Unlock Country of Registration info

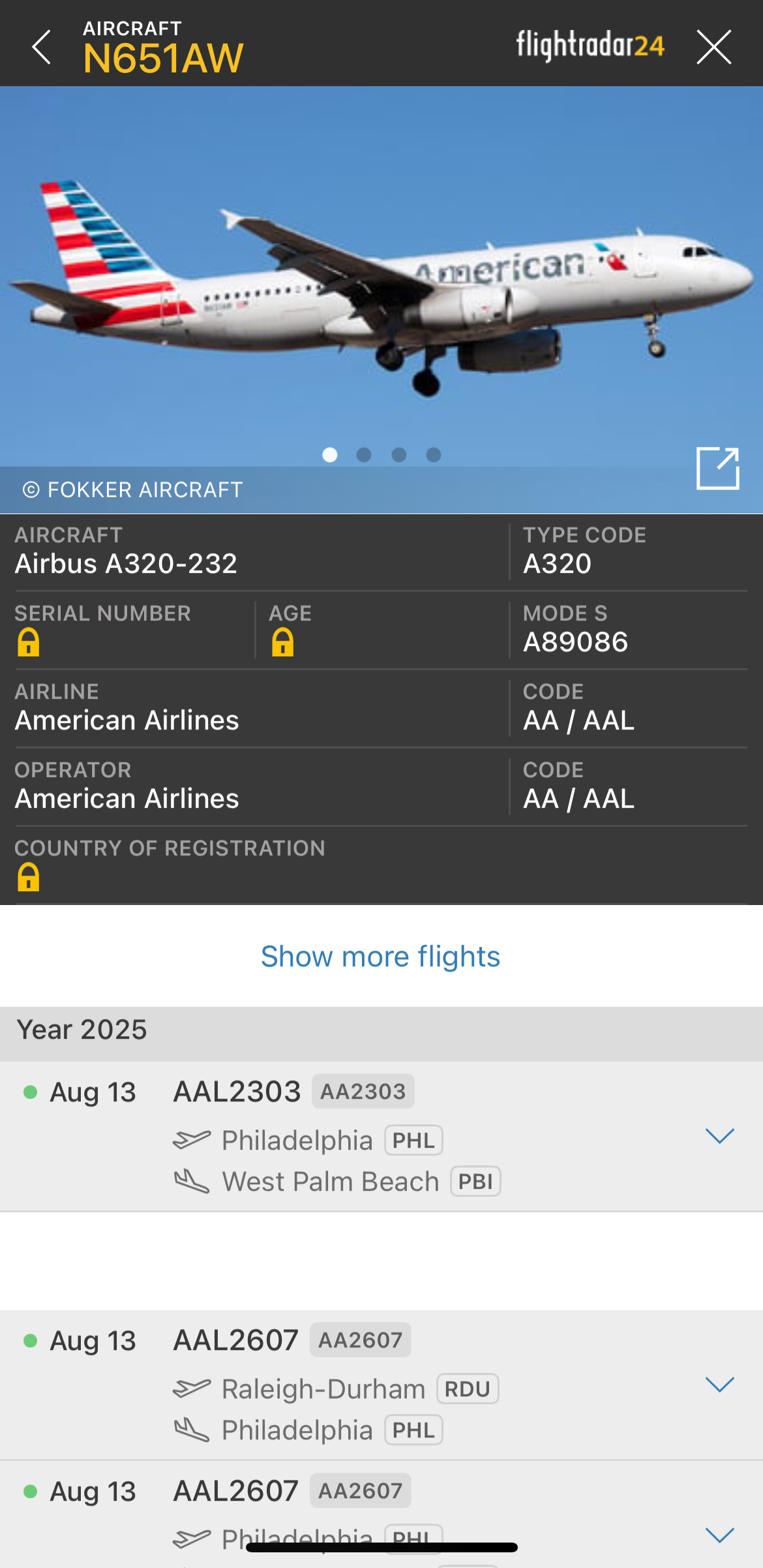click(29, 877)
